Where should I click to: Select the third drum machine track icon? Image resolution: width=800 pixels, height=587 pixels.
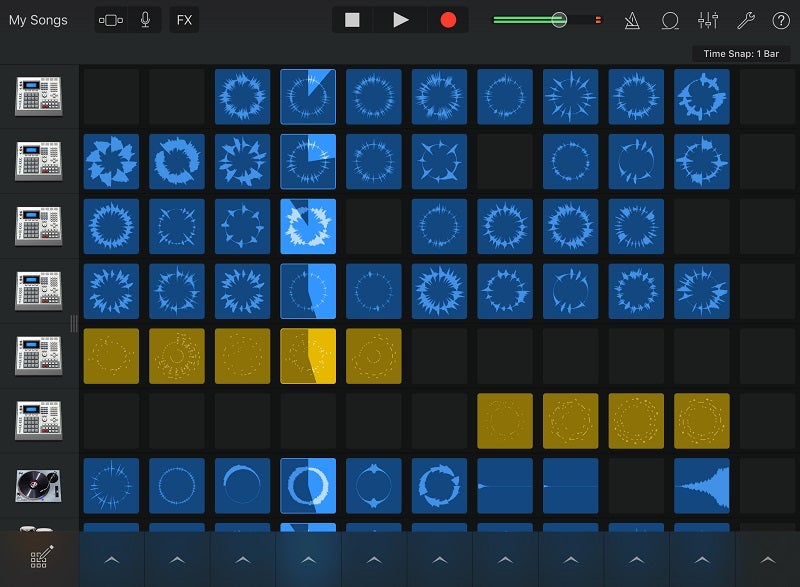(x=39, y=226)
